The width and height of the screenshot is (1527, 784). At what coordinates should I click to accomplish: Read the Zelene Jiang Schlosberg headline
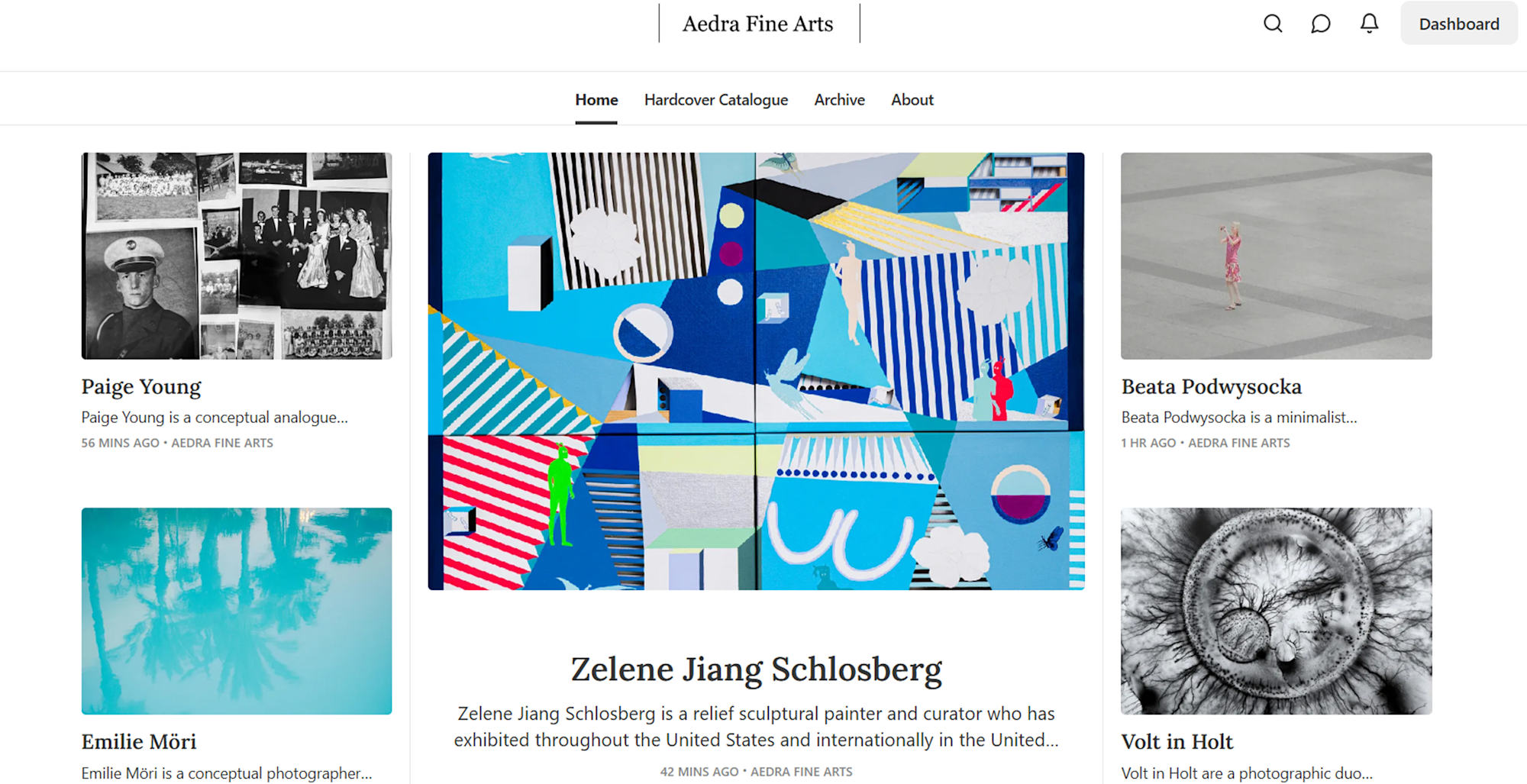pos(756,669)
